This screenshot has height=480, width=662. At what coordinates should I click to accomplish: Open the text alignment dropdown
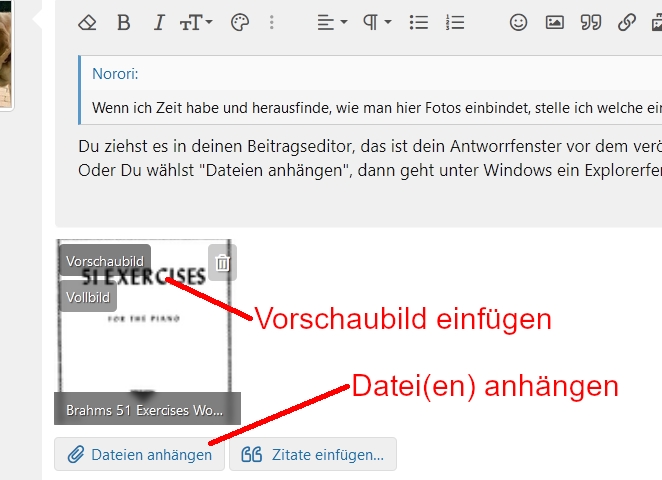pyautogui.click(x=332, y=22)
